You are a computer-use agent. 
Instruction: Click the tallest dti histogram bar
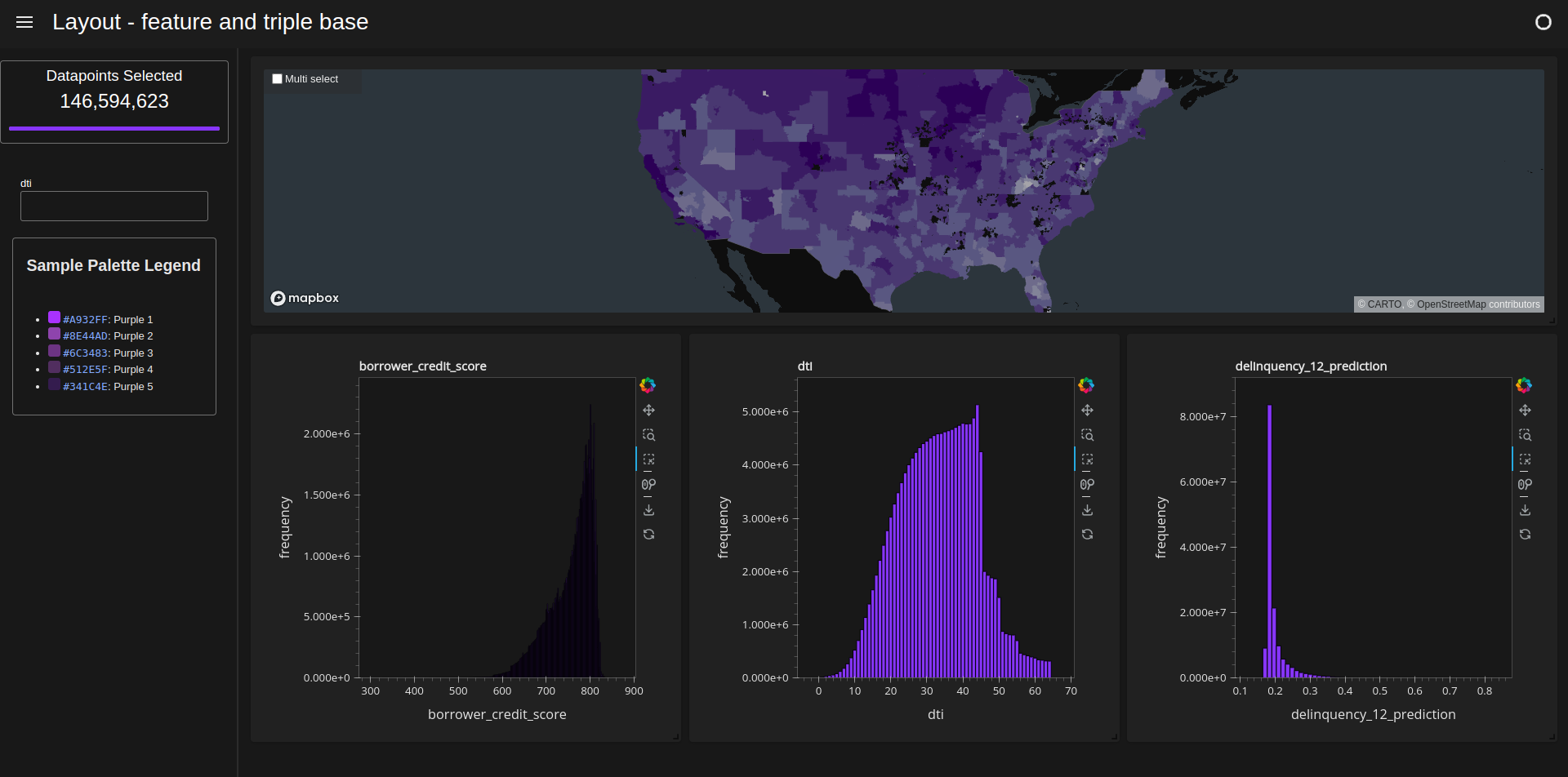click(977, 542)
